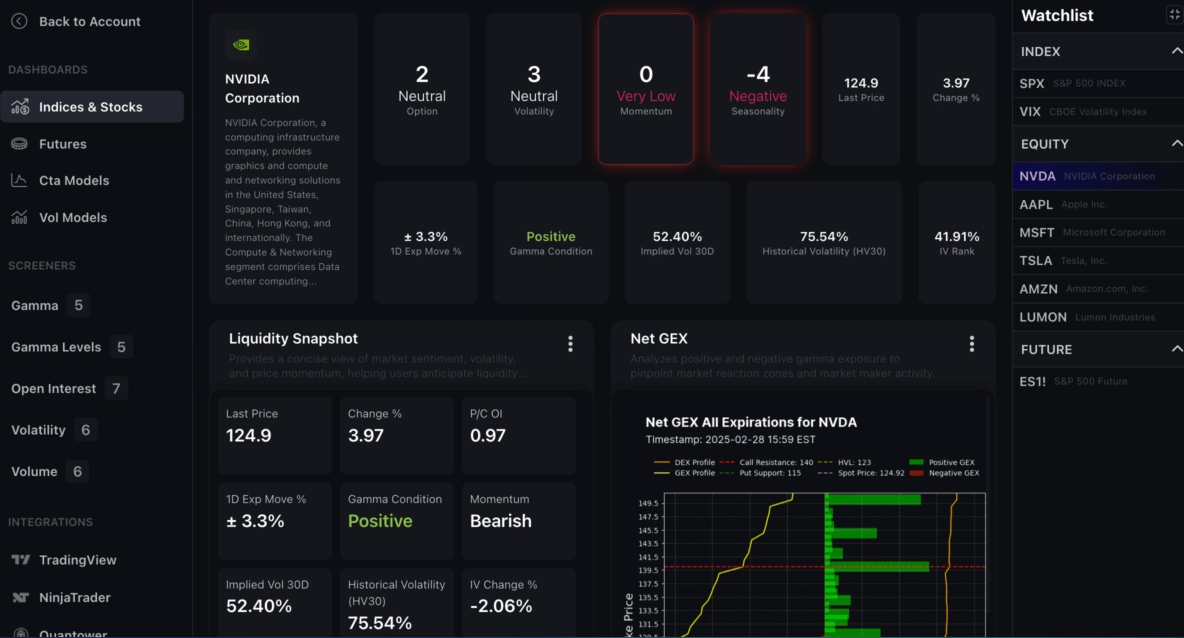Select MSFT in the watchlist
Viewport: 1184px width, 638px height.
click(x=1098, y=232)
